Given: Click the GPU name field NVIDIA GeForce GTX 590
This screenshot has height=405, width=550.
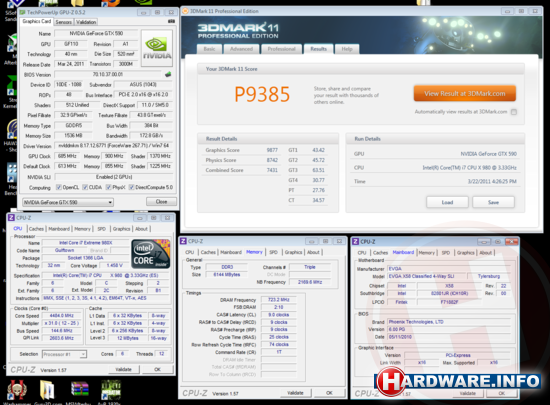Looking at the screenshot, I should pos(96,34).
